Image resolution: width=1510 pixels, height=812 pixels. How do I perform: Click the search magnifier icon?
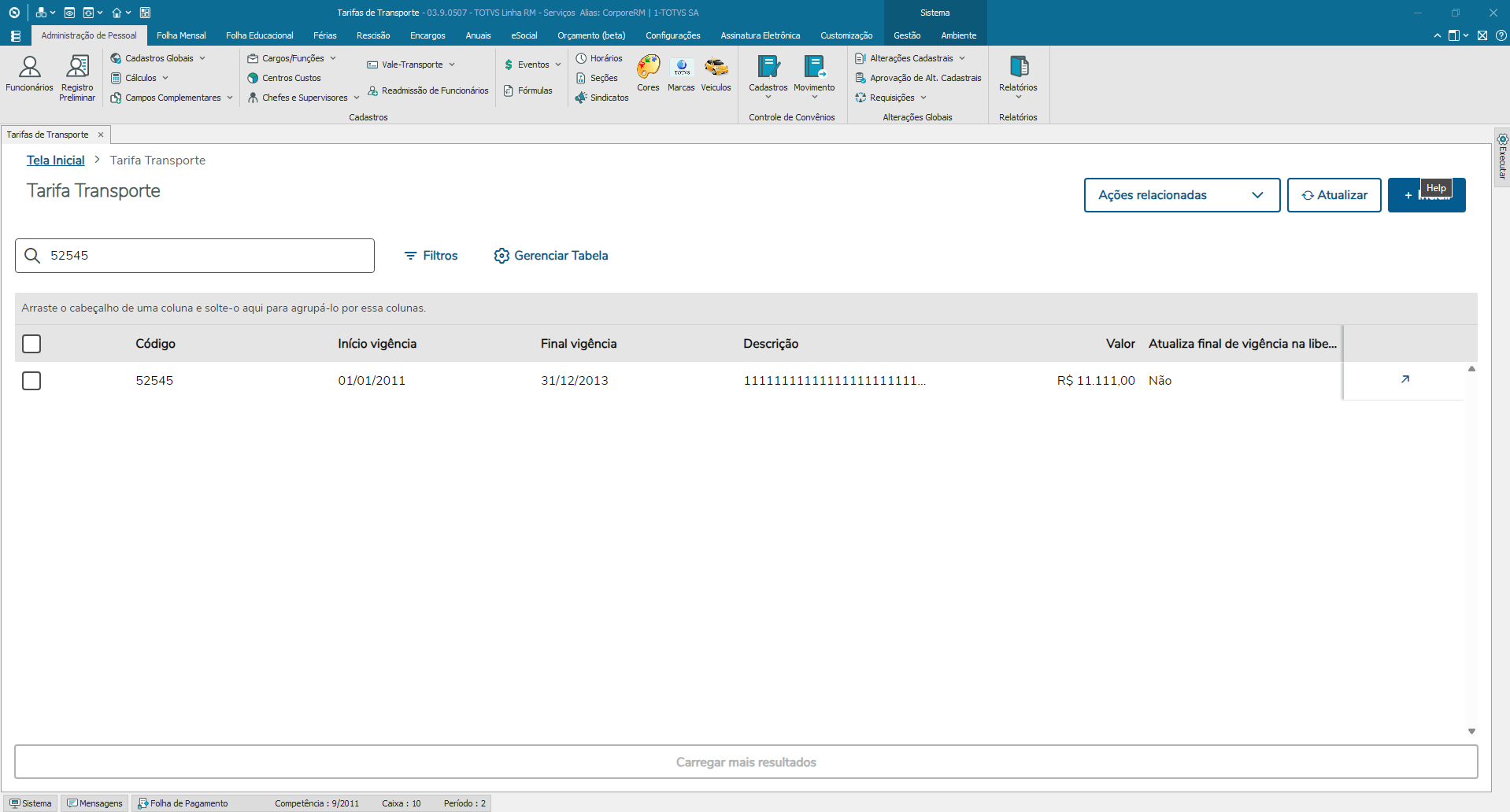pos(32,256)
